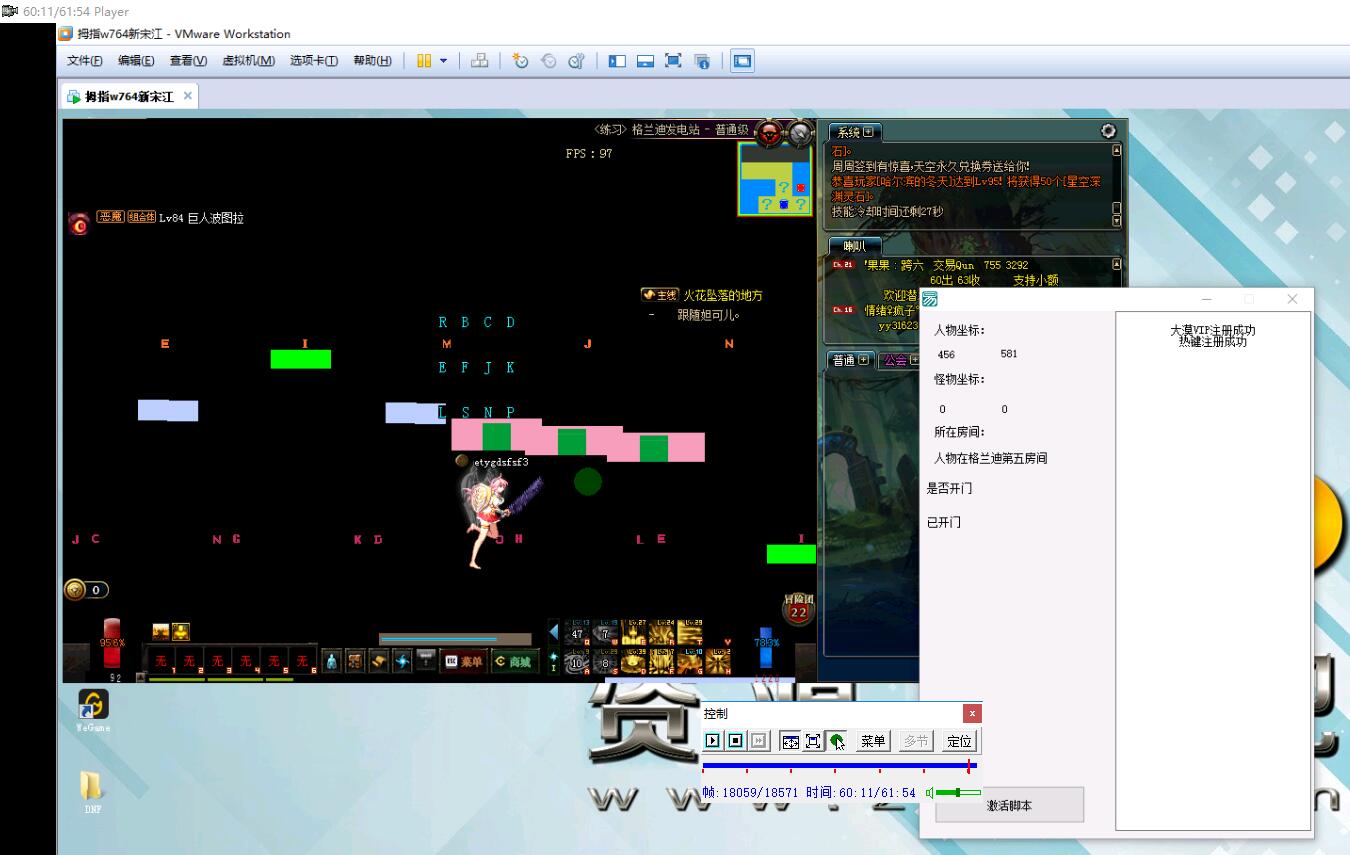Click the green circle icon in 控制

(837, 741)
